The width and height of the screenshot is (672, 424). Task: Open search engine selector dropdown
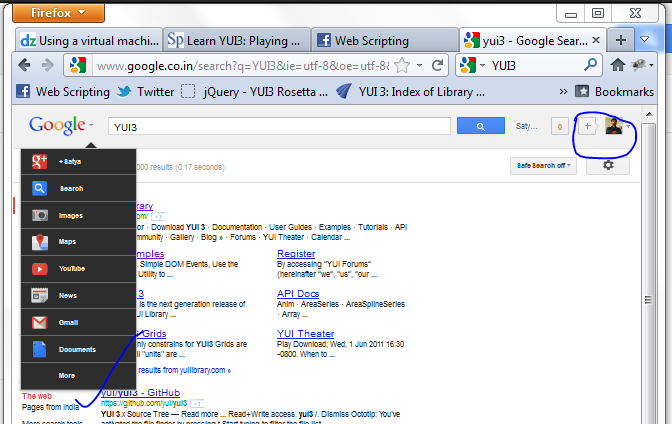point(472,66)
